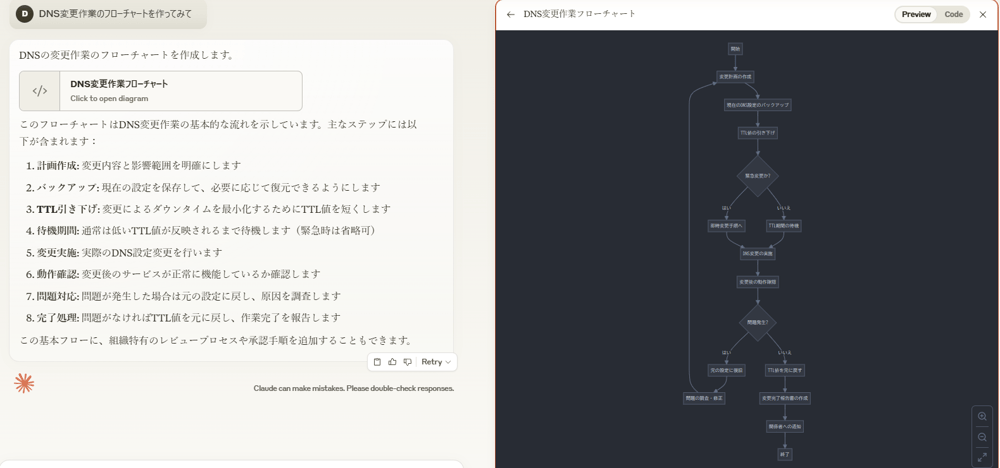Select the TTL期間の待機 node

[784, 225]
